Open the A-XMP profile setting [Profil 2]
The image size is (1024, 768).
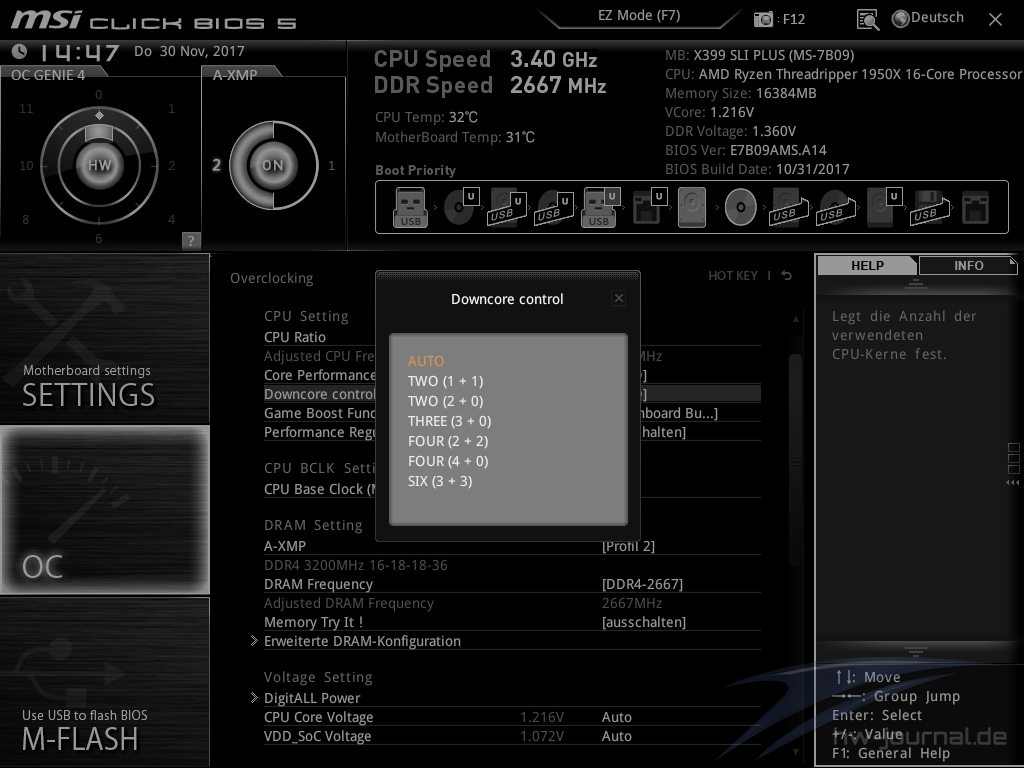tap(628, 546)
